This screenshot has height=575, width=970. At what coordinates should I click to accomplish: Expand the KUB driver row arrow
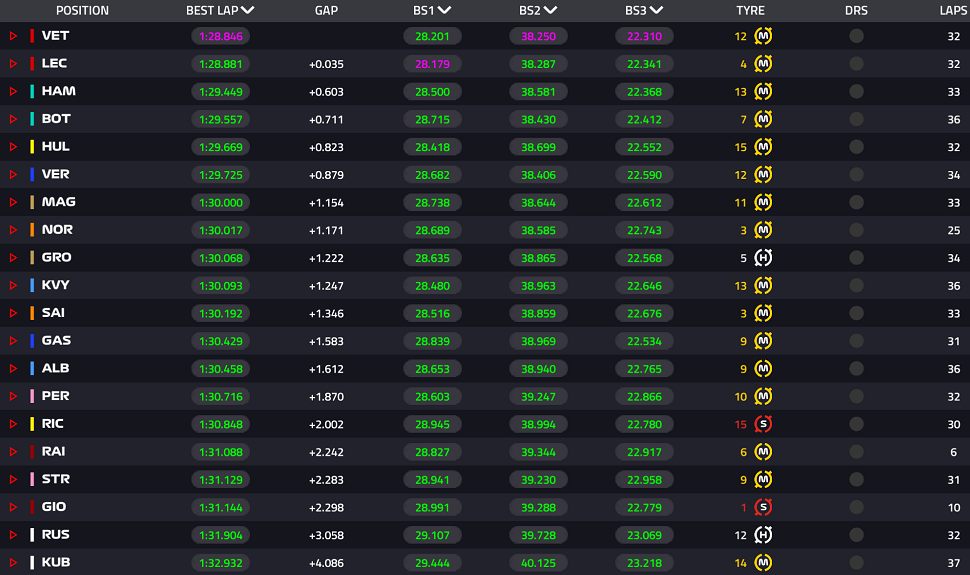(13, 563)
